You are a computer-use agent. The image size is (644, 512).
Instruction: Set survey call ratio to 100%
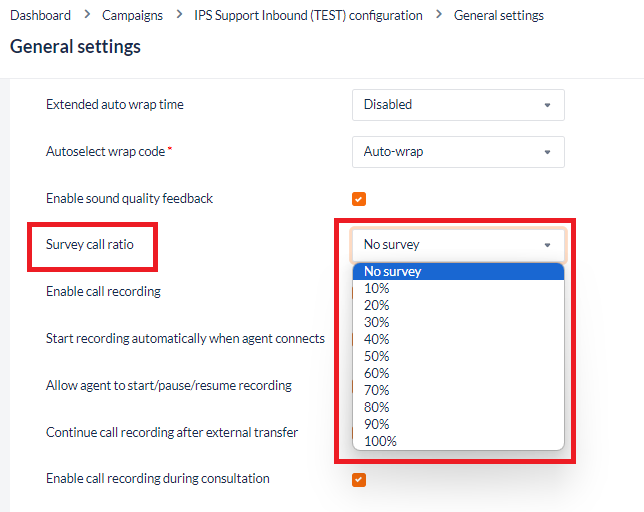[x=380, y=441]
